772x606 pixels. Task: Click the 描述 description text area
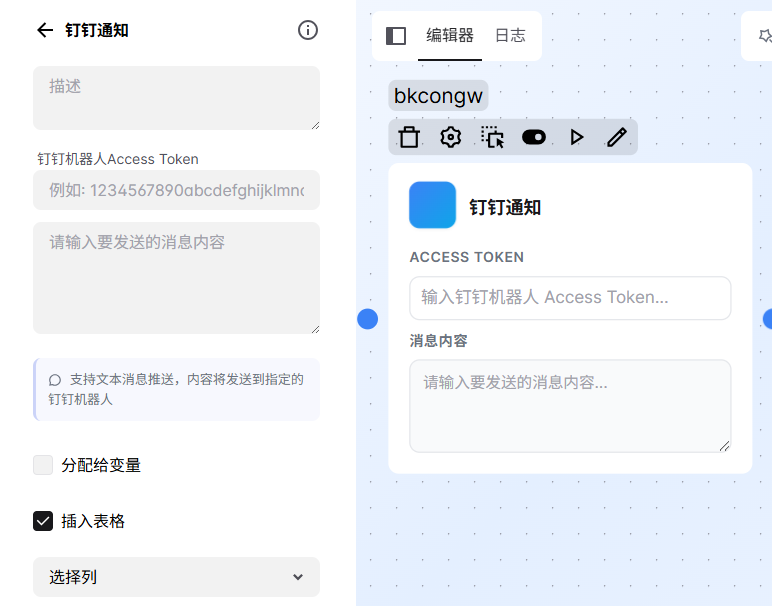[176, 98]
